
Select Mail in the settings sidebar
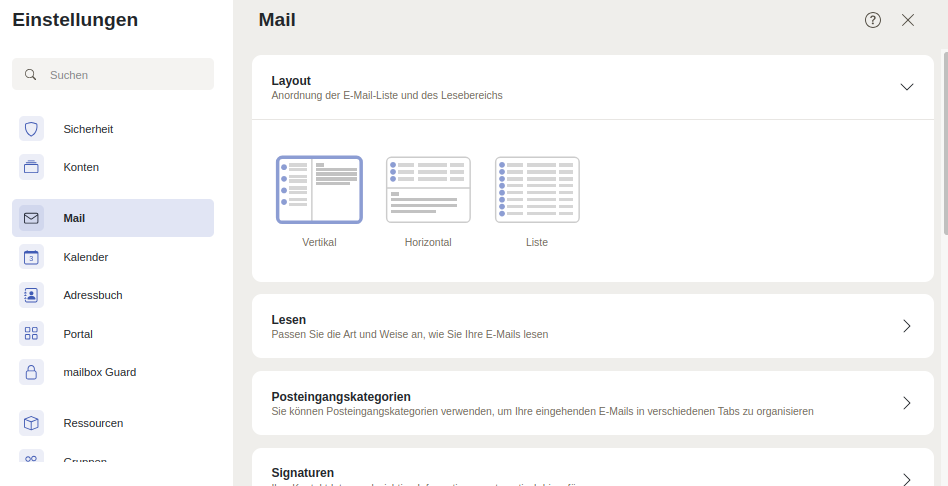point(113,218)
